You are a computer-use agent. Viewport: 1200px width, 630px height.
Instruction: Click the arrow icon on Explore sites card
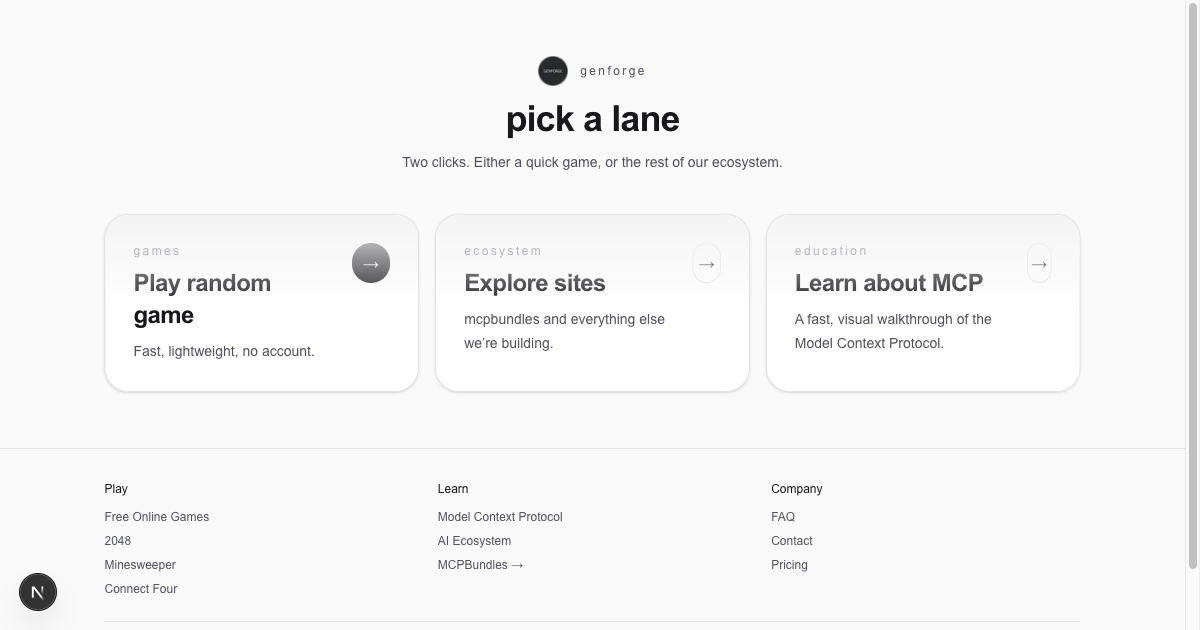[707, 264]
